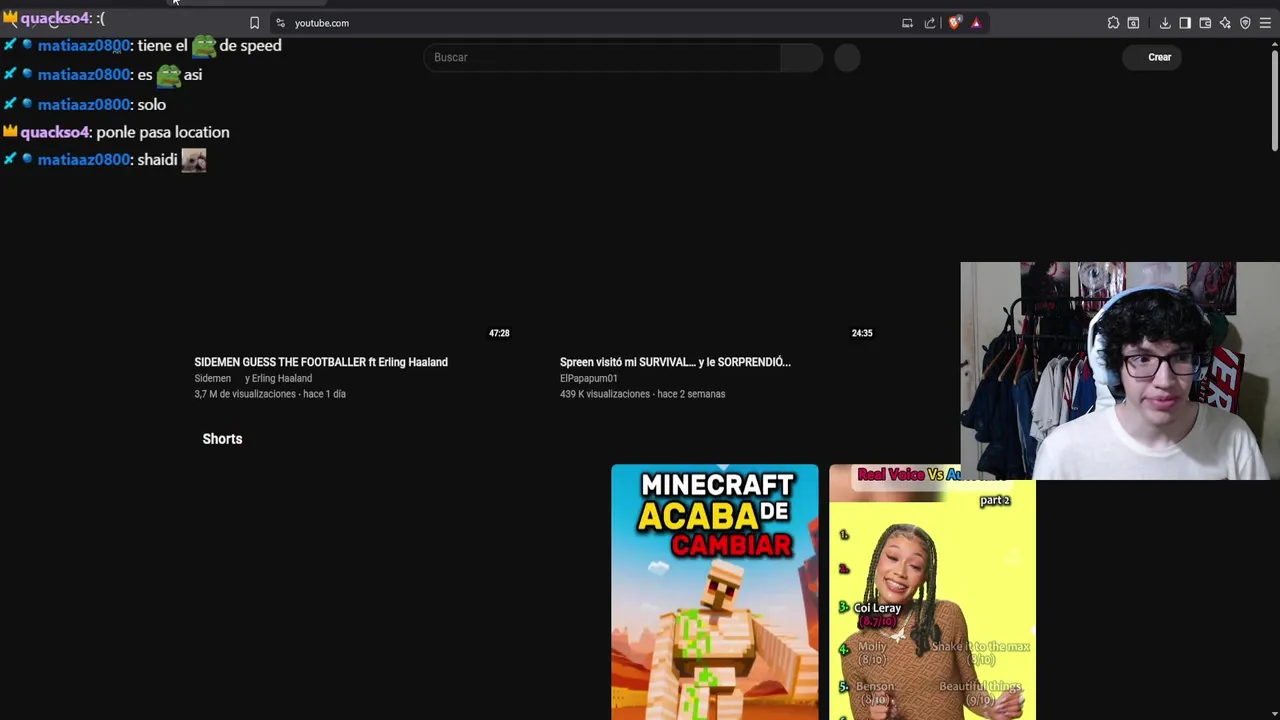This screenshot has width=1280, height=720.
Task: Click chat message 'ponle pasa location'
Action: click(x=163, y=132)
